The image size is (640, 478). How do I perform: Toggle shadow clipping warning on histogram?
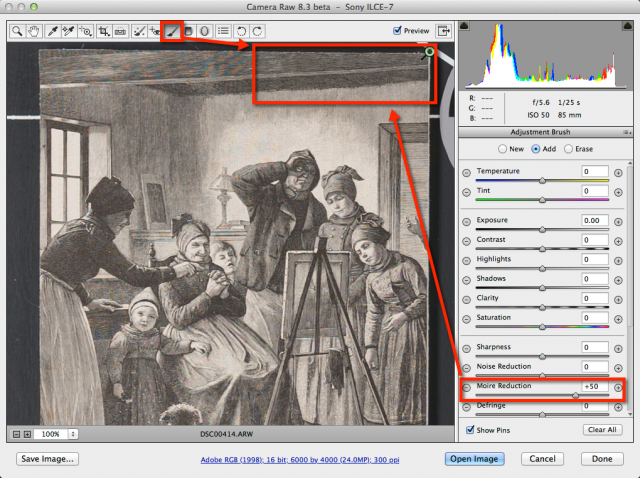[464, 26]
